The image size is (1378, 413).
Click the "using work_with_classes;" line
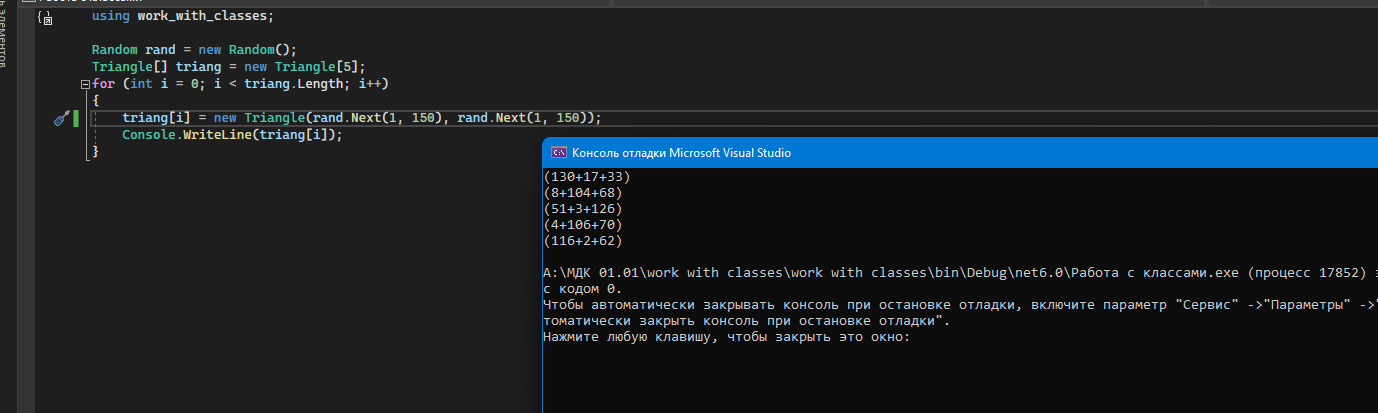point(182,17)
